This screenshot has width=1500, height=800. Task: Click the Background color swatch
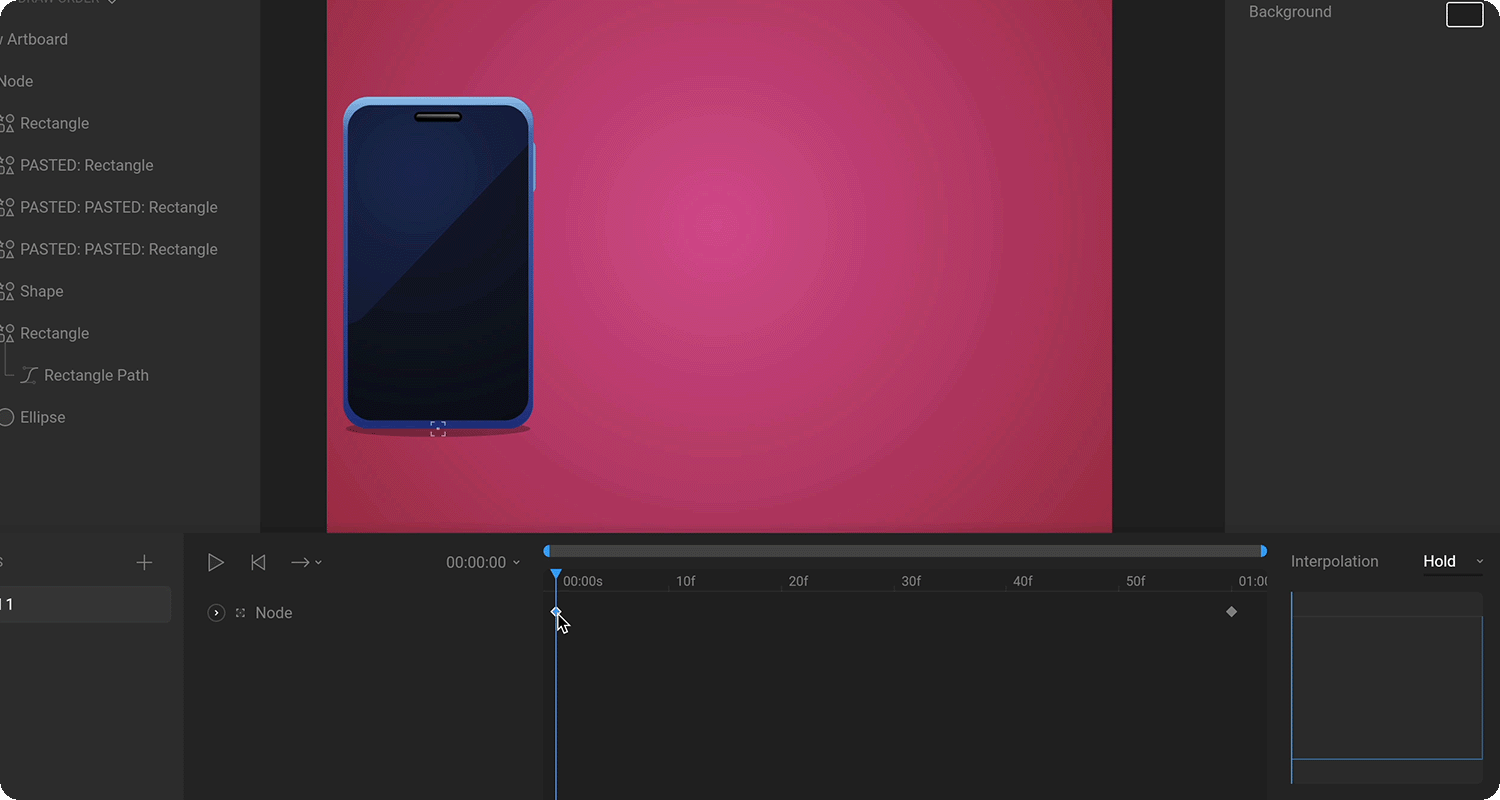(x=1465, y=14)
